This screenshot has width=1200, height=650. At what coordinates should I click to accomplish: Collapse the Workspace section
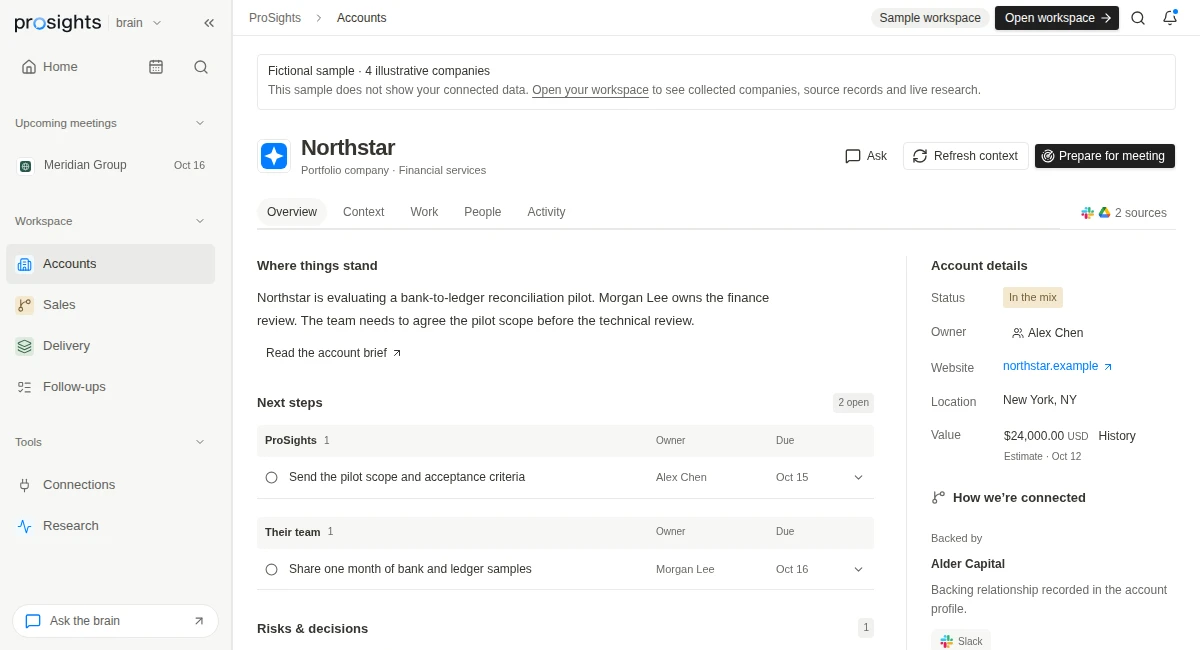click(x=199, y=221)
